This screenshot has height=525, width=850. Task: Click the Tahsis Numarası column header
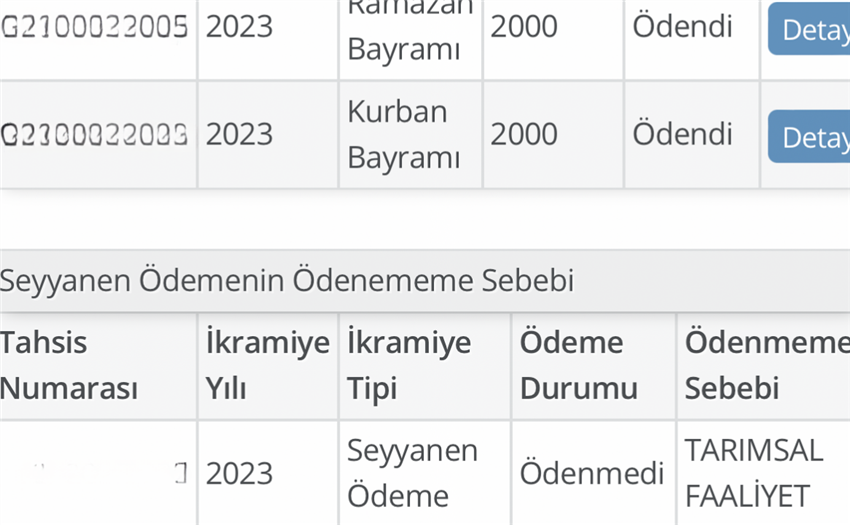pos(69,366)
